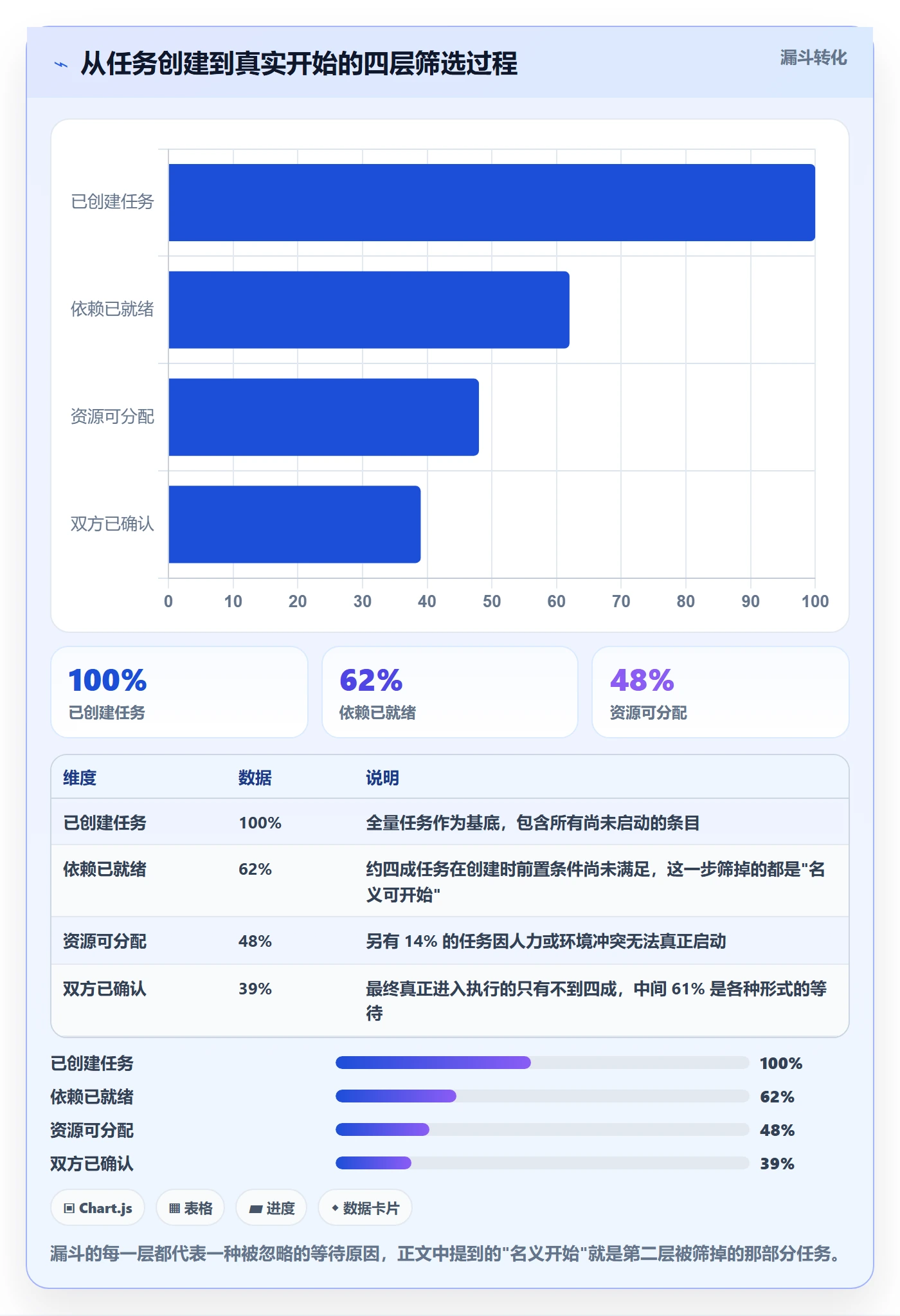Click the 已创建任务 progress bar

point(543,1063)
